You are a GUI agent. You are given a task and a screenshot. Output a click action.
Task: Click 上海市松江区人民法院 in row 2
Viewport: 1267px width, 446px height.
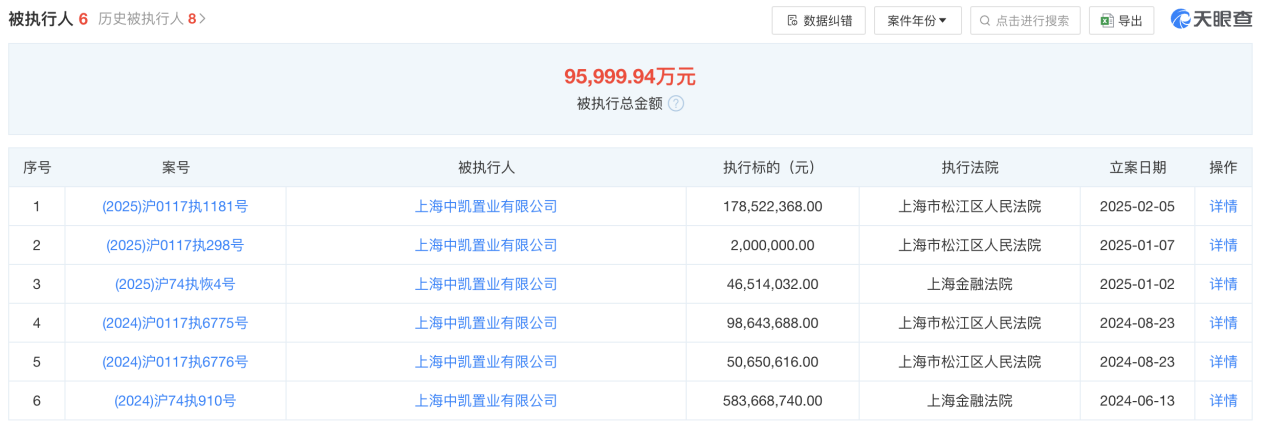pyautogui.click(x=969, y=245)
